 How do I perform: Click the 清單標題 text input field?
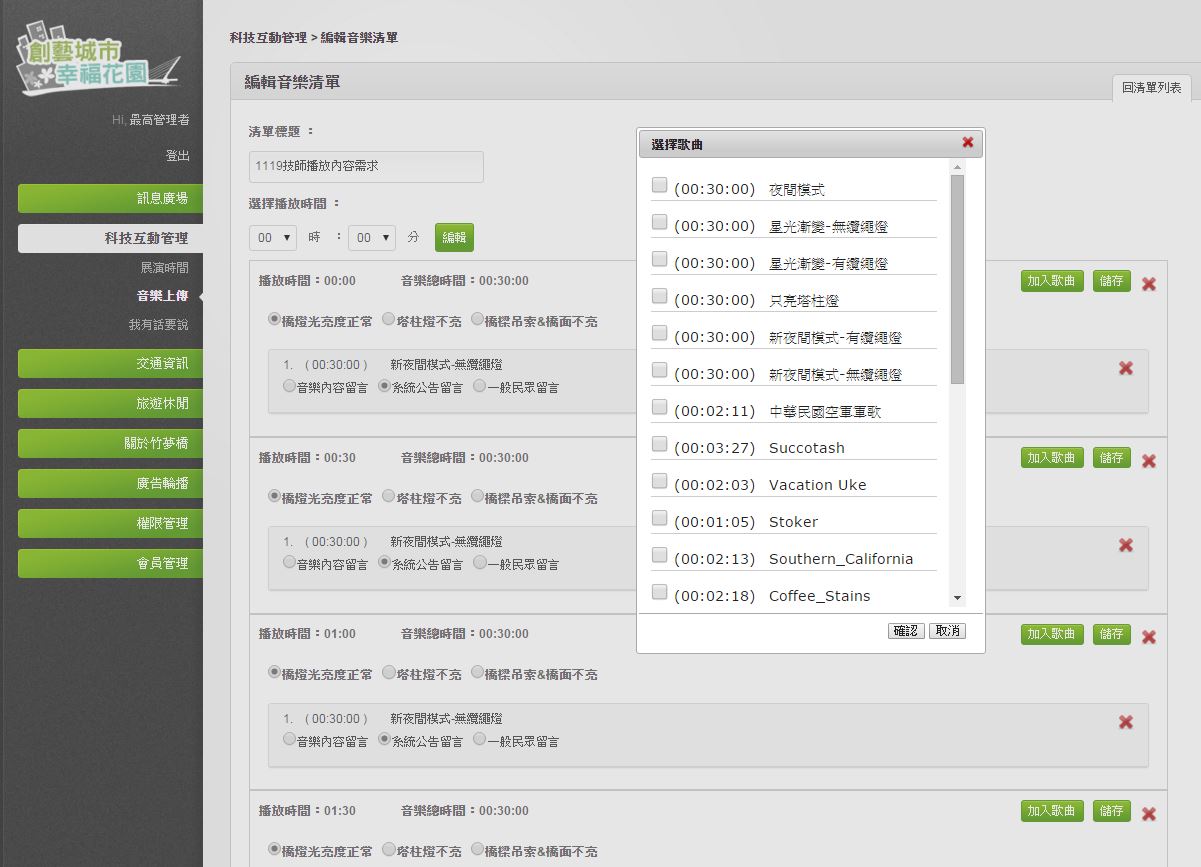[366, 167]
